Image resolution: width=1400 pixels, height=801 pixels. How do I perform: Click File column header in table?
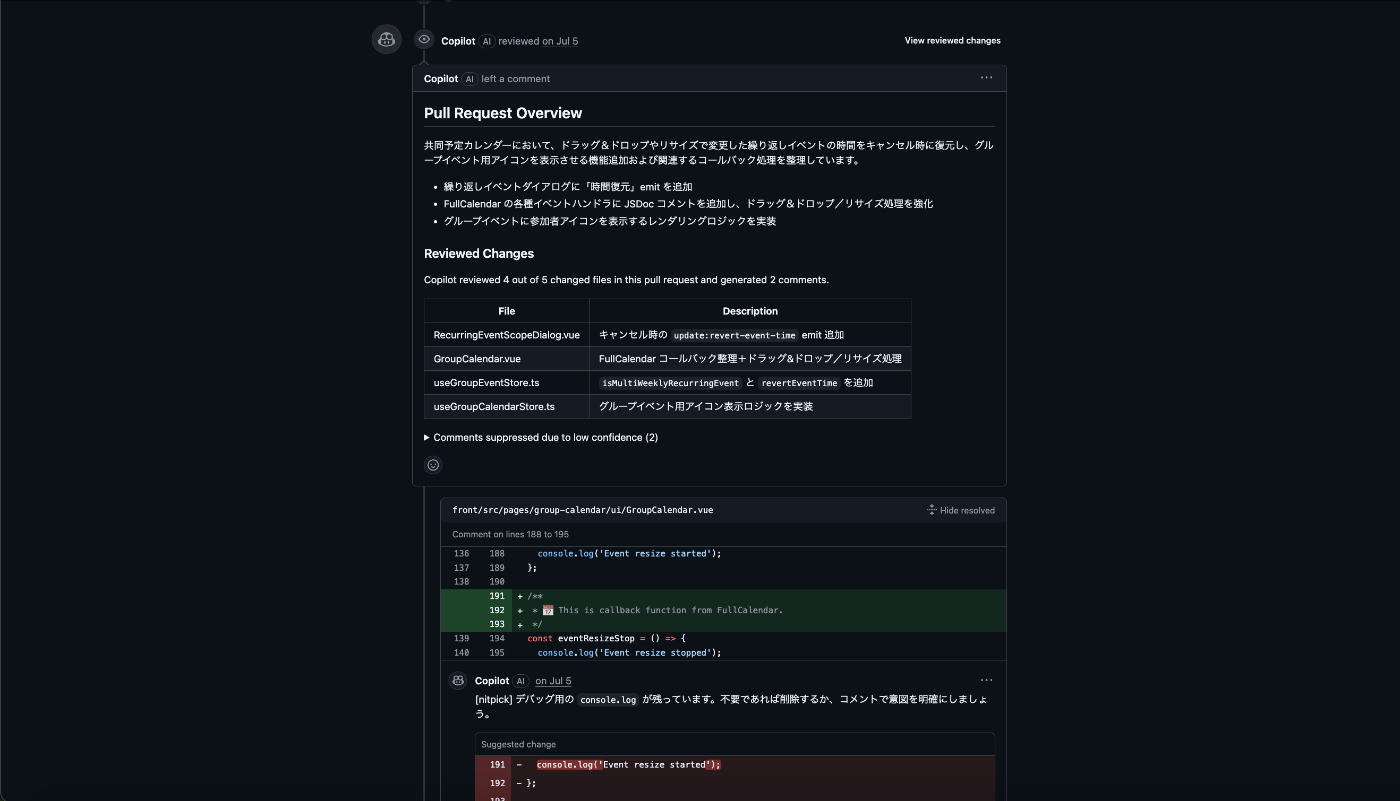507,311
